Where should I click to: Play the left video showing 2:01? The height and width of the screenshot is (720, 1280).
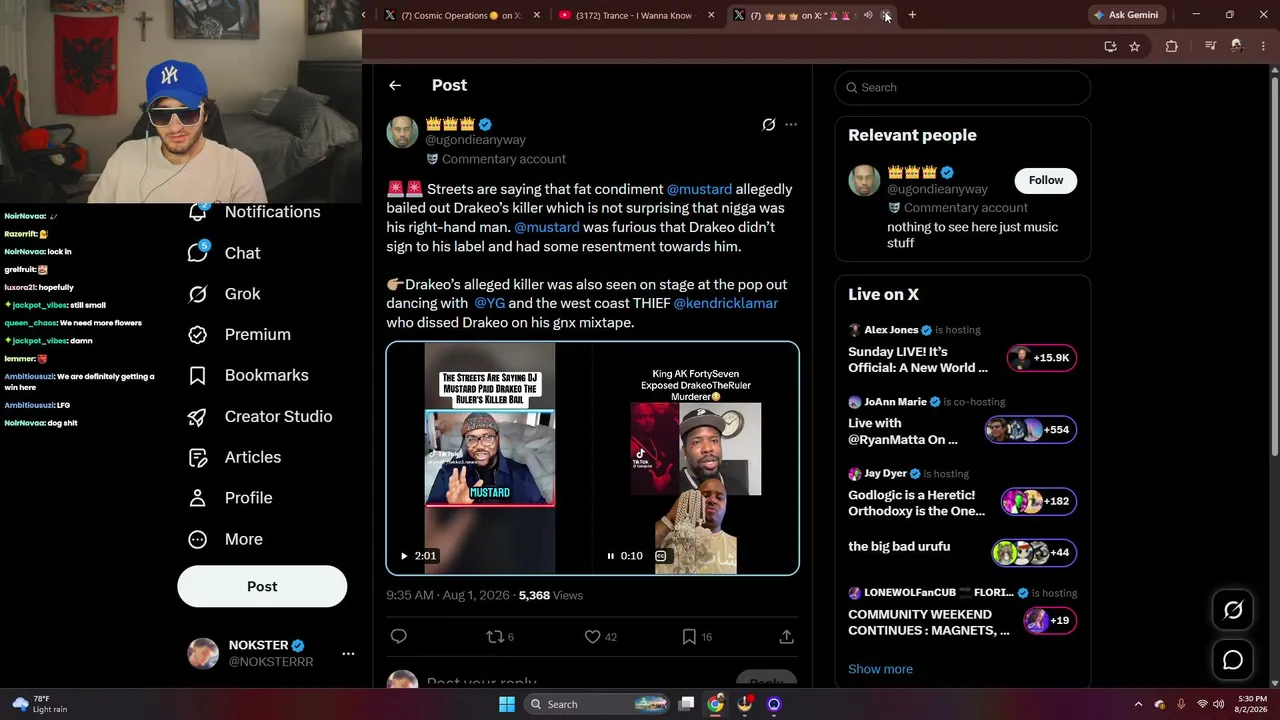(x=404, y=556)
